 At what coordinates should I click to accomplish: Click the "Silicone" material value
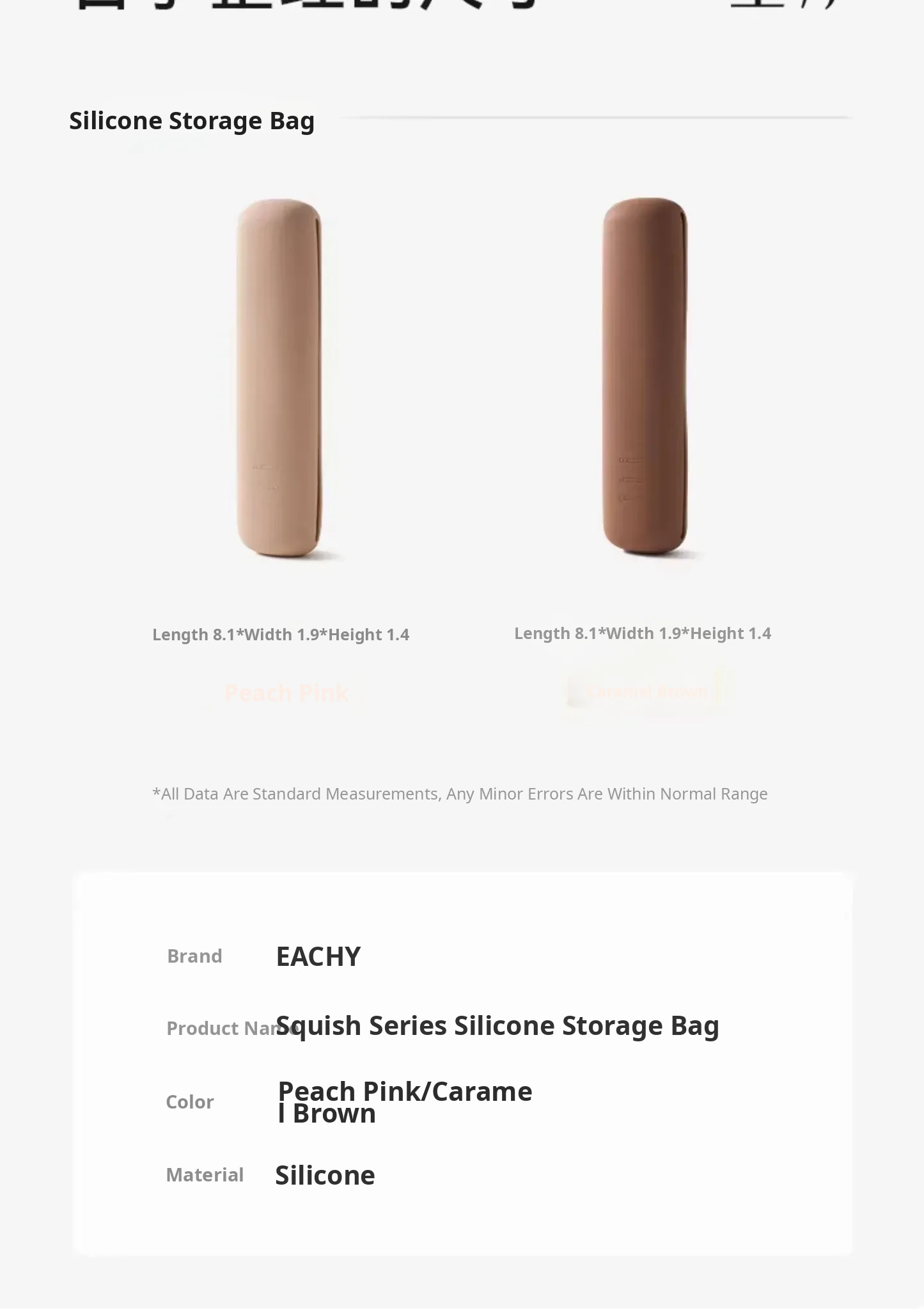click(x=325, y=1176)
